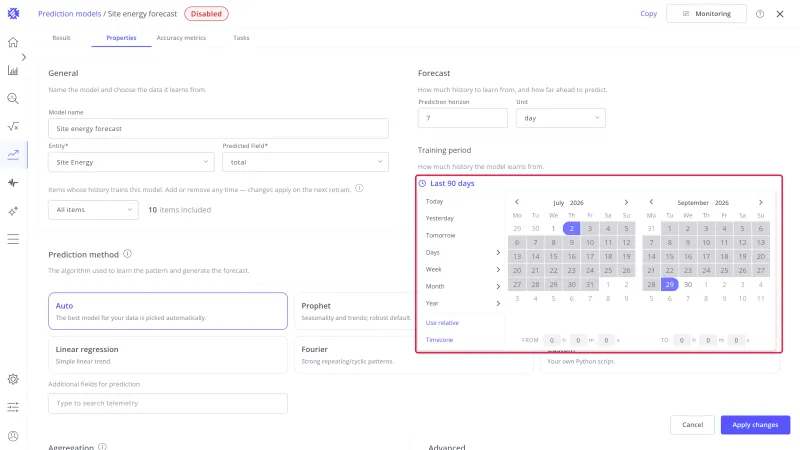Open the Tasks tab

click(241, 38)
